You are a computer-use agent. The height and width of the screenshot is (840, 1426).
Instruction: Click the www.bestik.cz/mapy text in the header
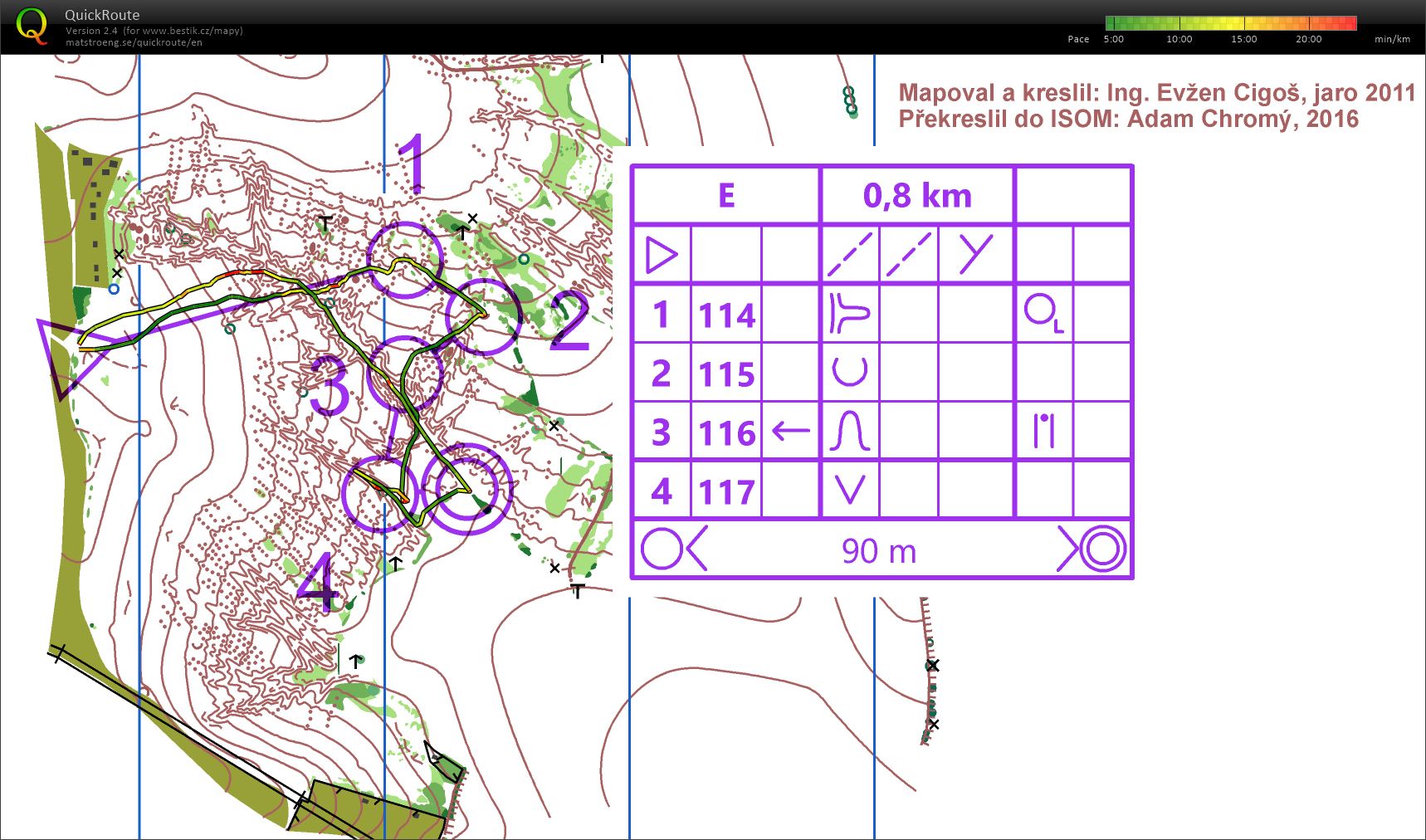pyautogui.click(x=192, y=31)
